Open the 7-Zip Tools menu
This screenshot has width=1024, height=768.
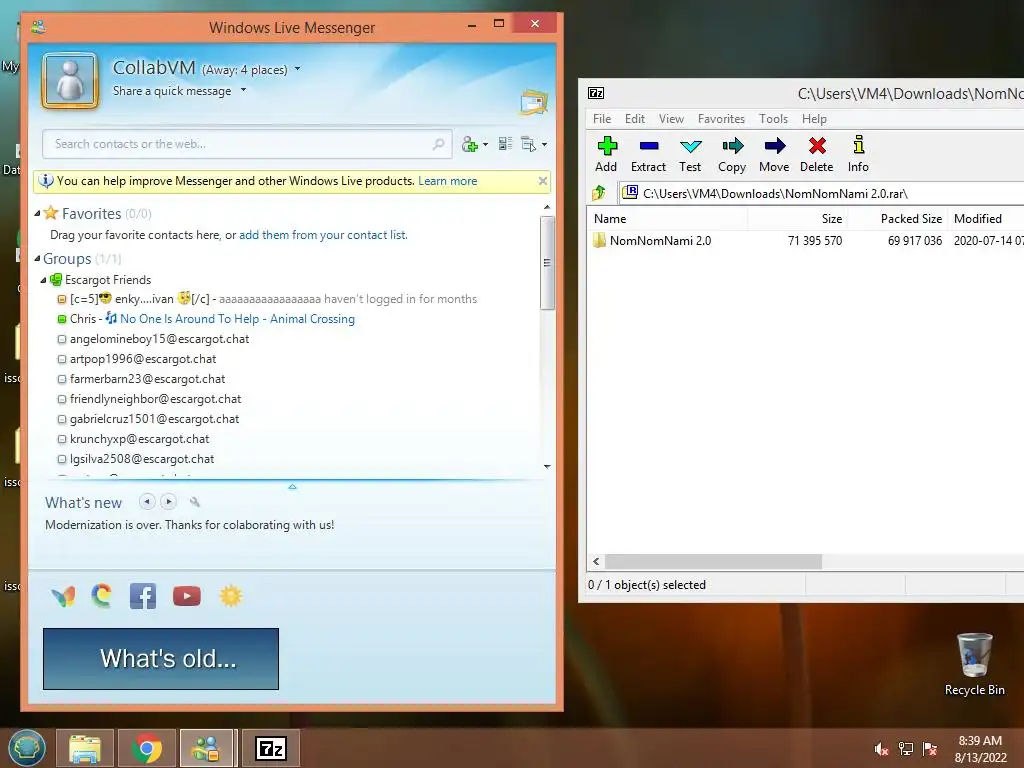click(773, 119)
